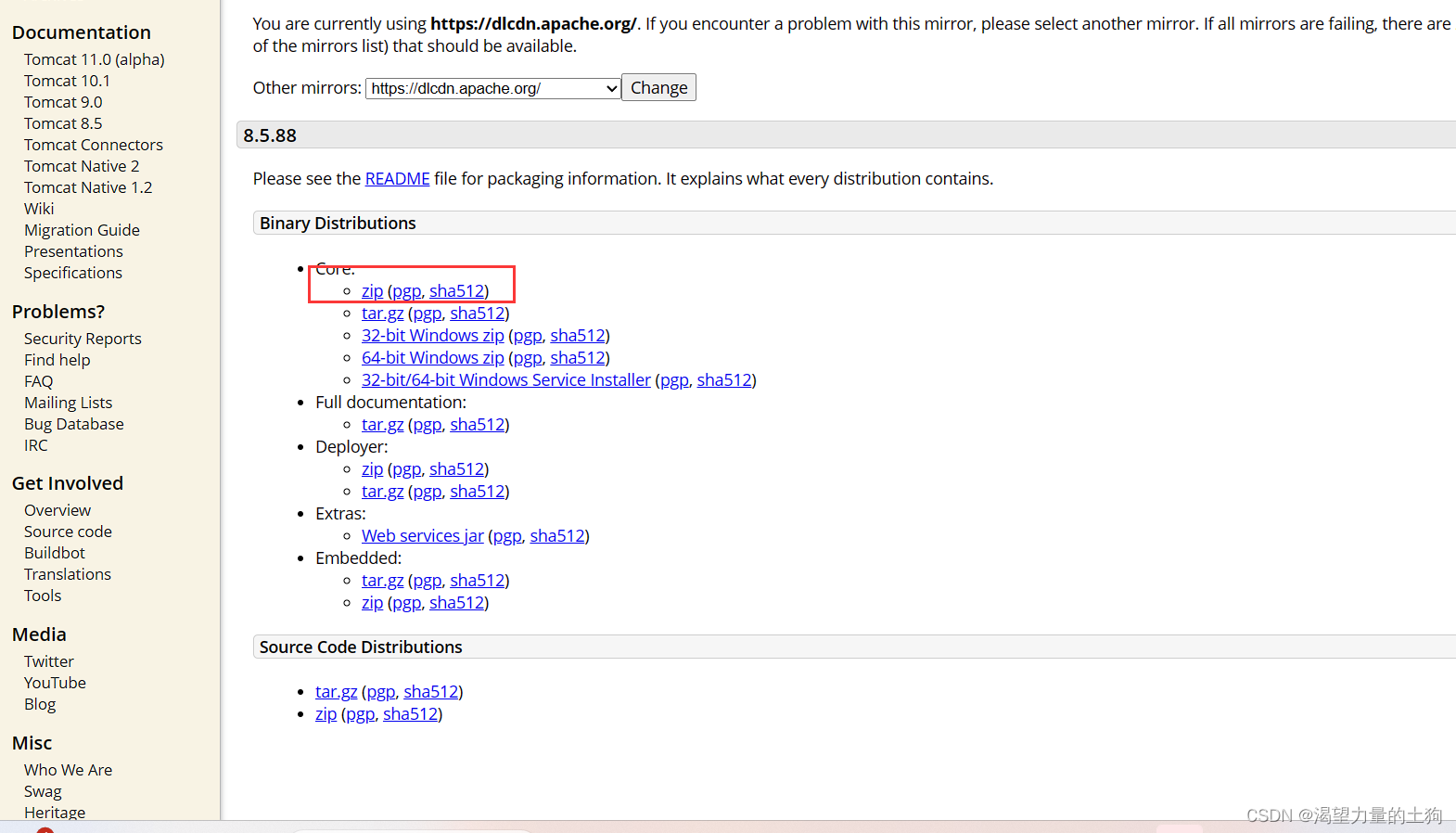Download the Deployer tar.gz file
1456x833 pixels.
pos(382,492)
